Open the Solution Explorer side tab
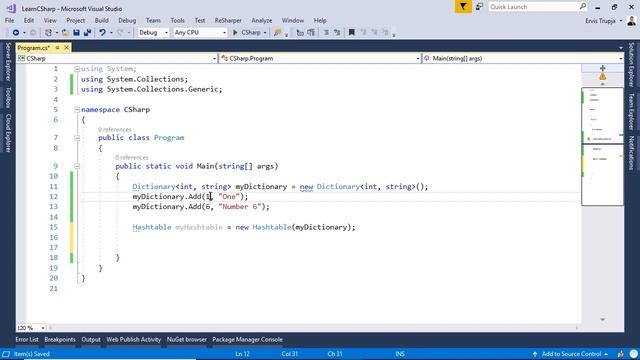Screen dimensions: 640x360 click(x=631, y=64)
